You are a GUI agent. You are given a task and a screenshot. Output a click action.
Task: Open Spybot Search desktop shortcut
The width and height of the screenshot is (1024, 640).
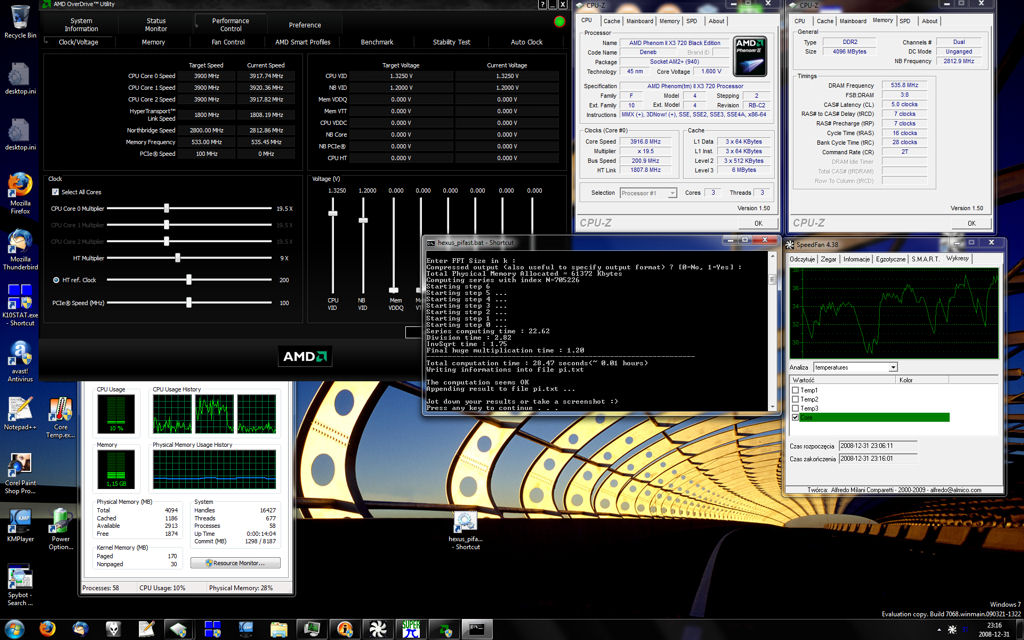click(20, 586)
